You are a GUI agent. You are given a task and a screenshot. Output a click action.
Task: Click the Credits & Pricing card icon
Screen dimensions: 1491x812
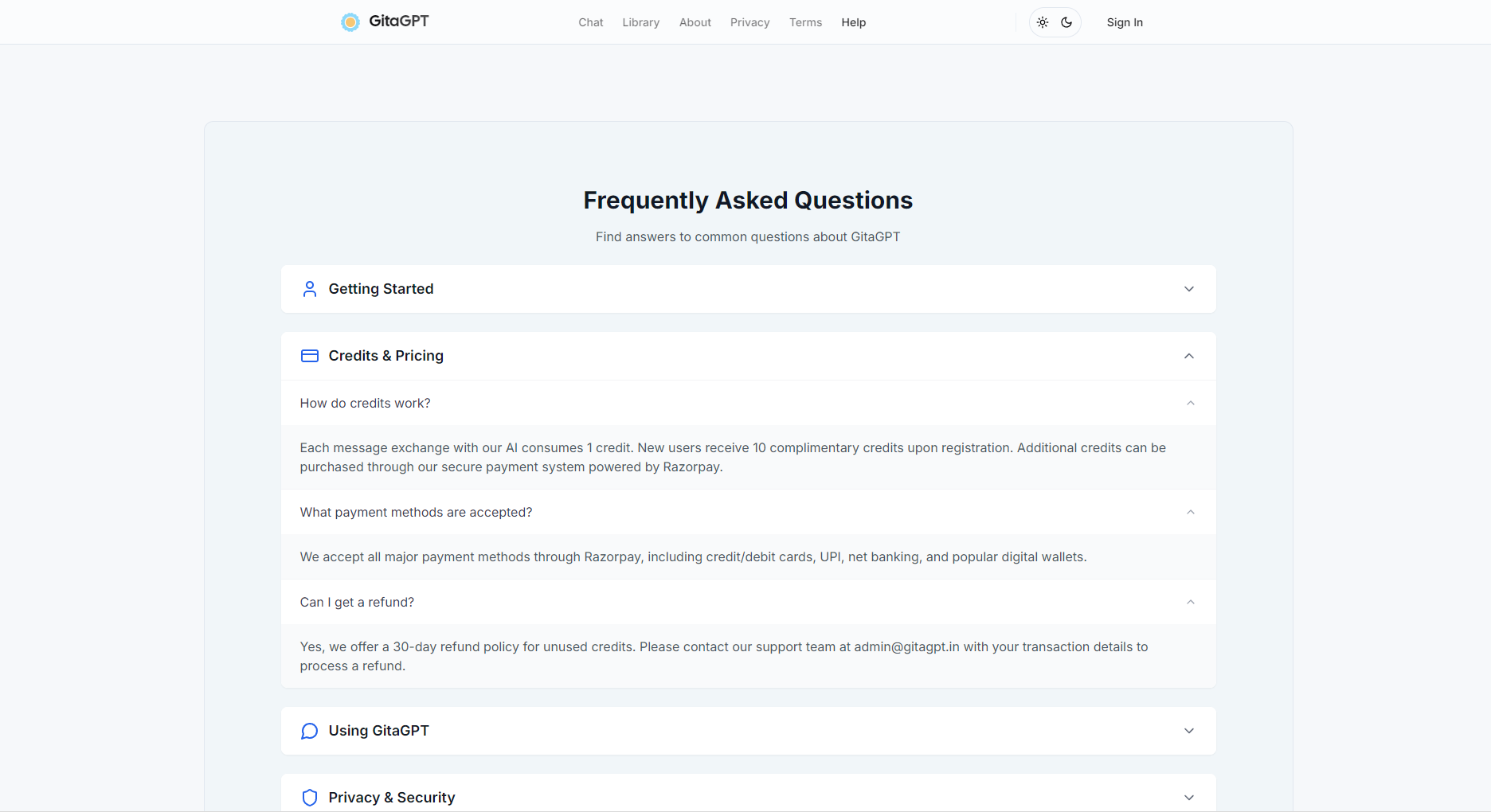point(310,356)
